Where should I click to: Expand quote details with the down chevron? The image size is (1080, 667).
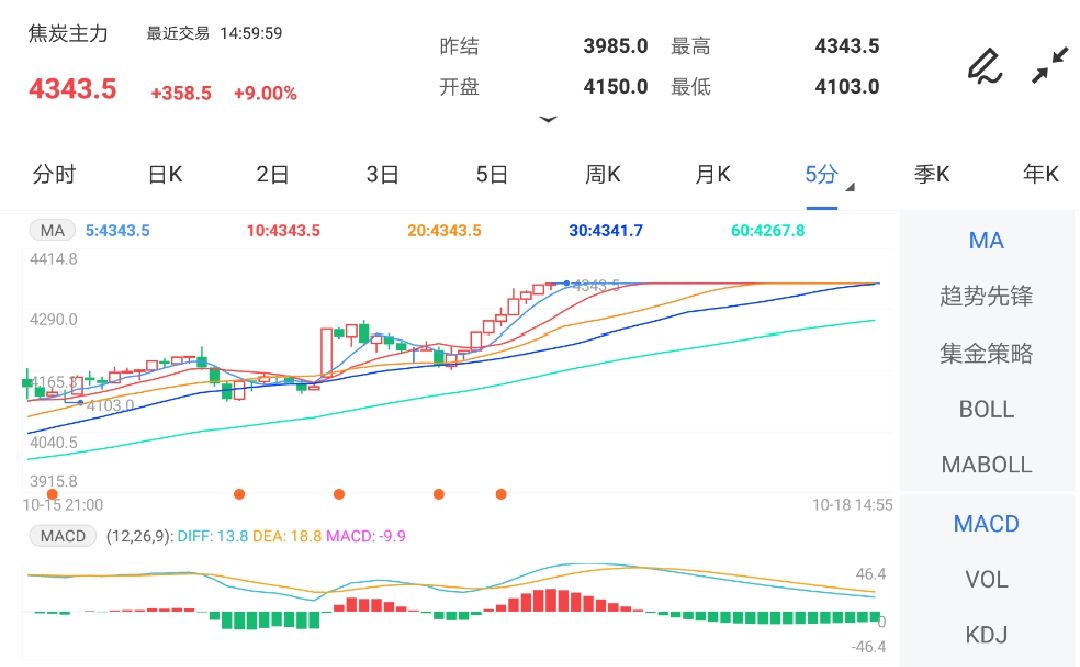[x=548, y=120]
